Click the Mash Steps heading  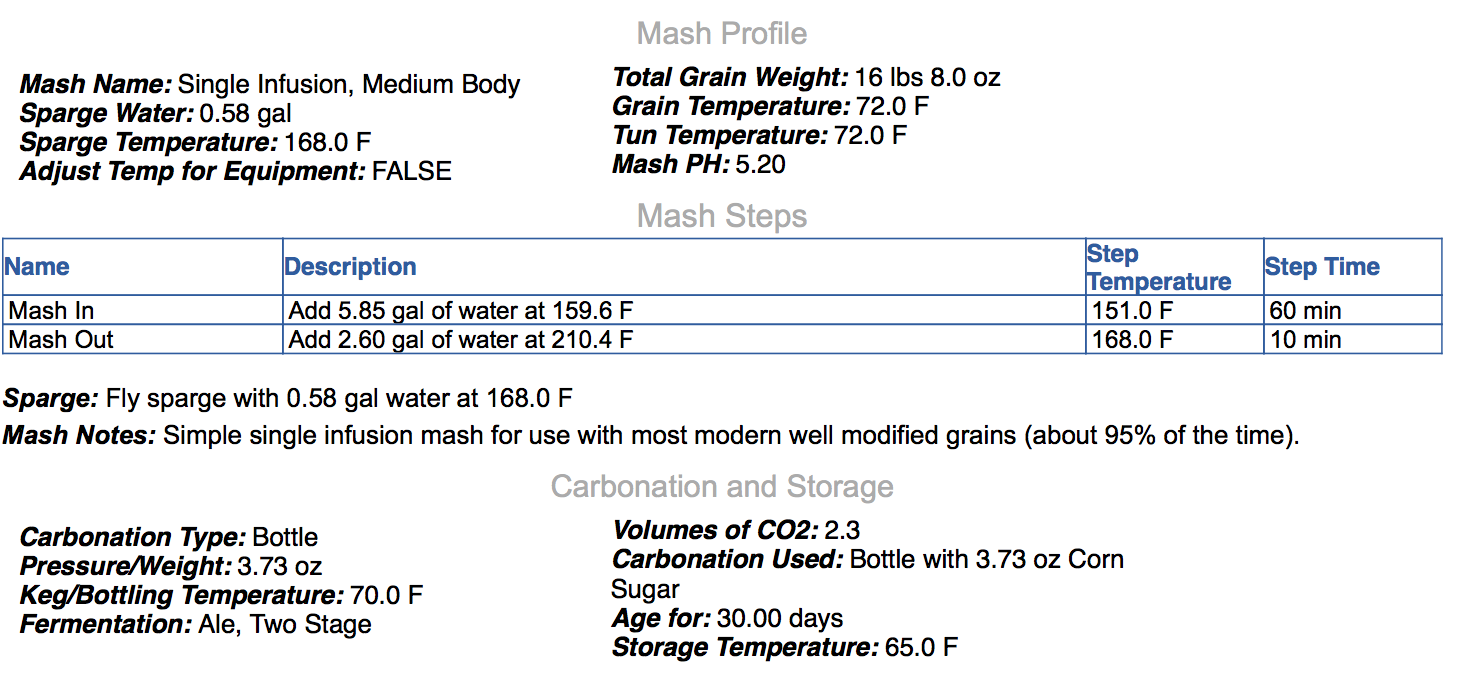[x=721, y=216]
